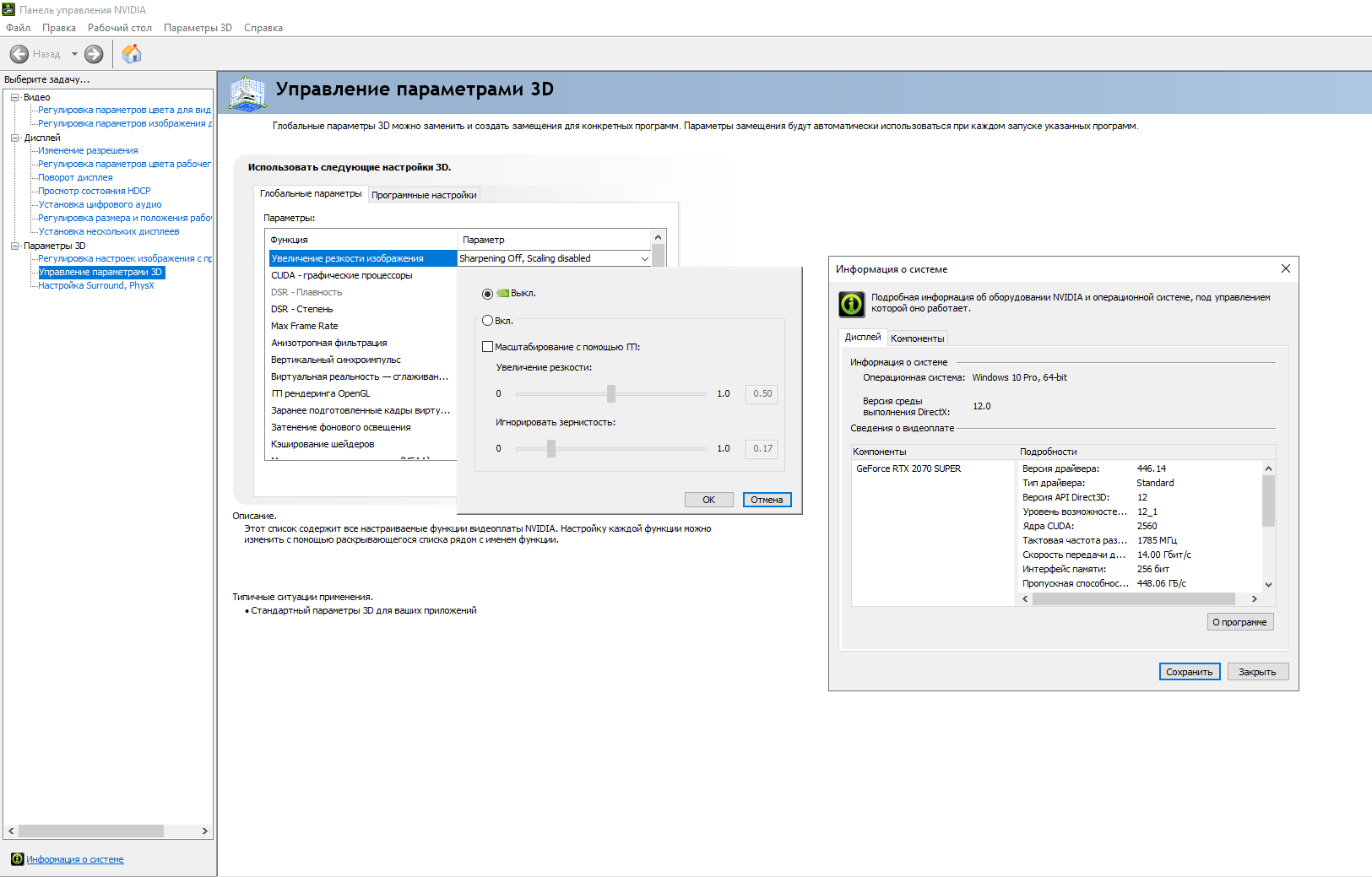The image size is (1372, 877).
Task: Click the grain value field showing 0.17
Action: coord(762,448)
